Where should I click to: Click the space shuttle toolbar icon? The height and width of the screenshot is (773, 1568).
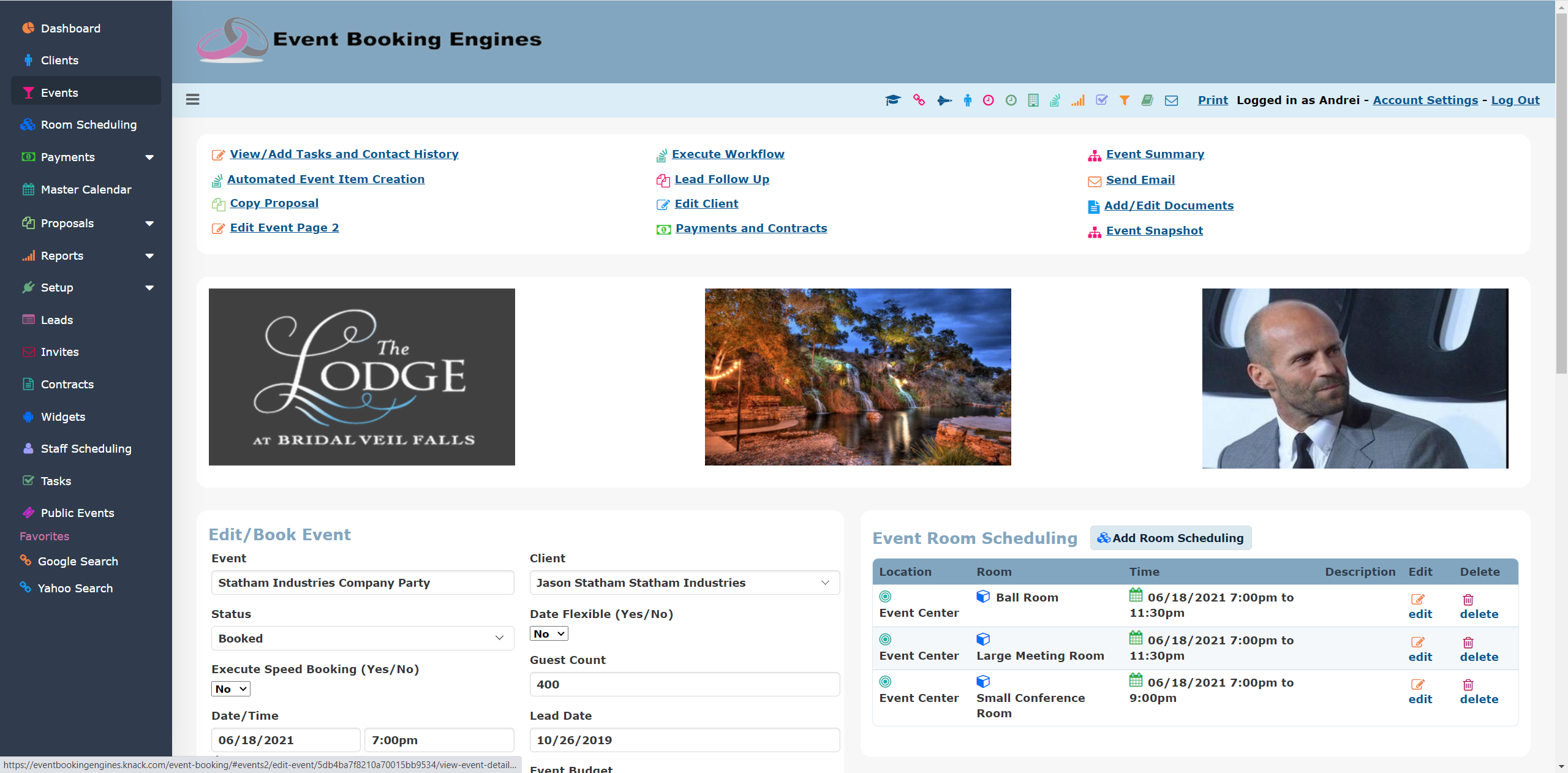point(944,100)
